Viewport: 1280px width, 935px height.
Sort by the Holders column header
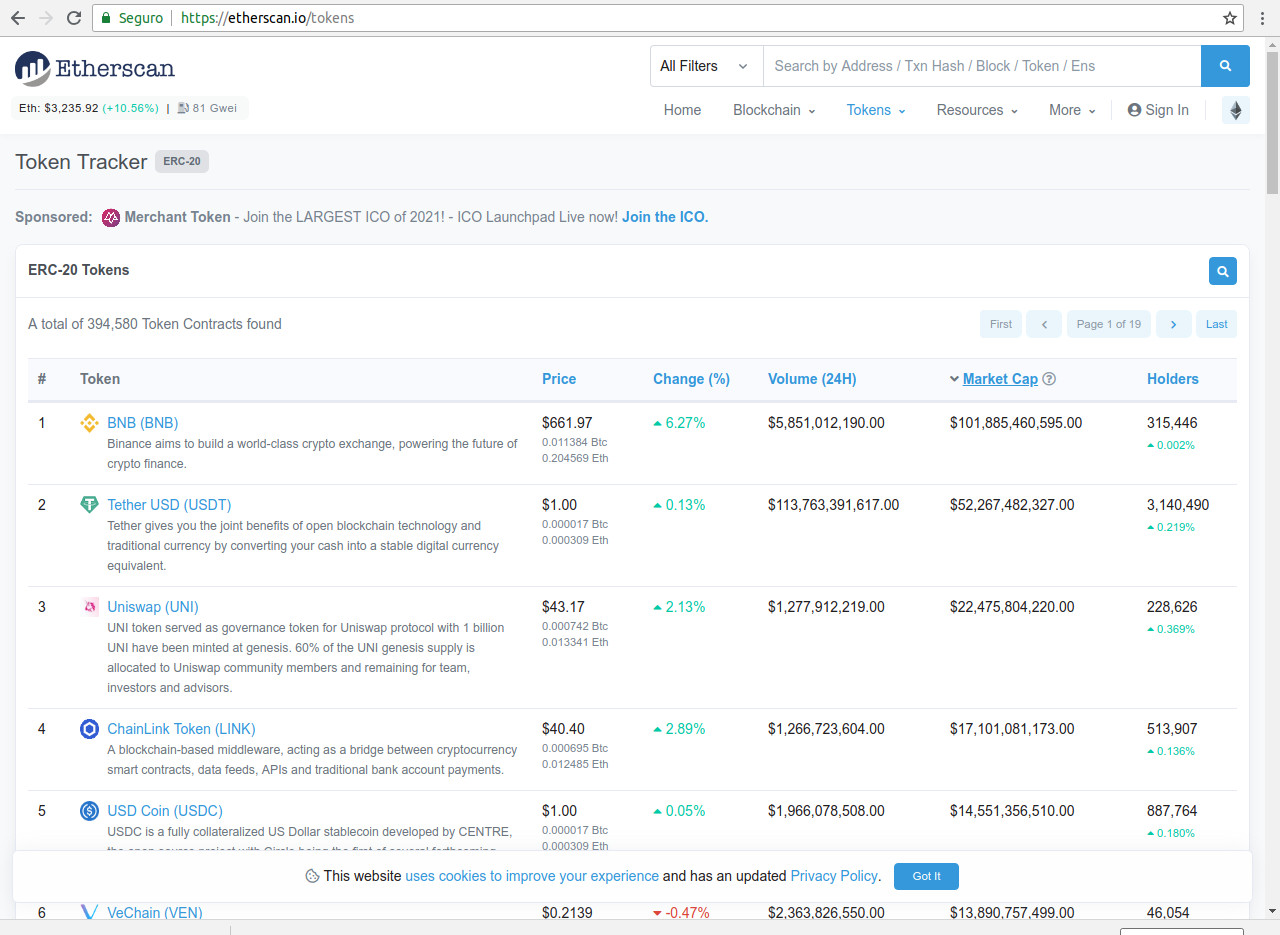1173,379
